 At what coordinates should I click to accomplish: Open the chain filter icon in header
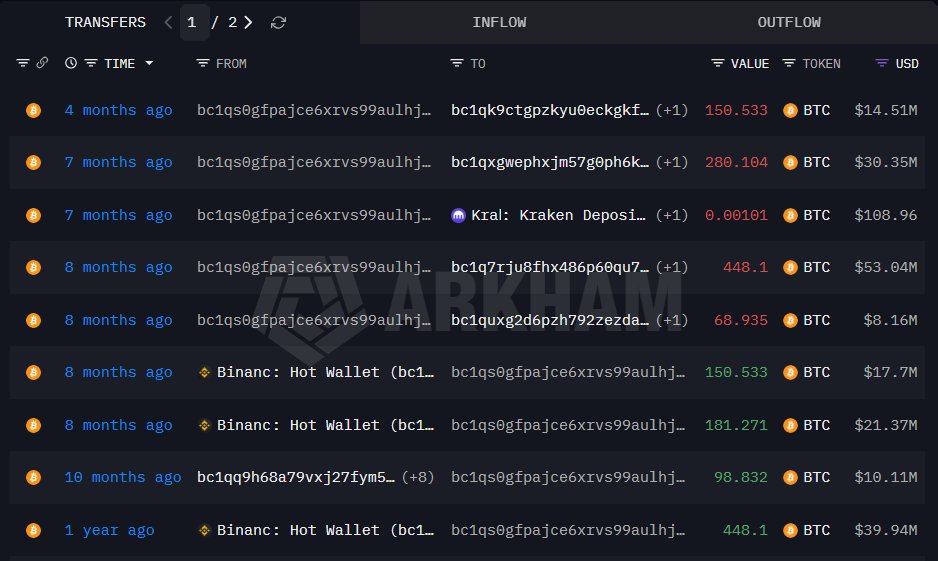(23, 63)
